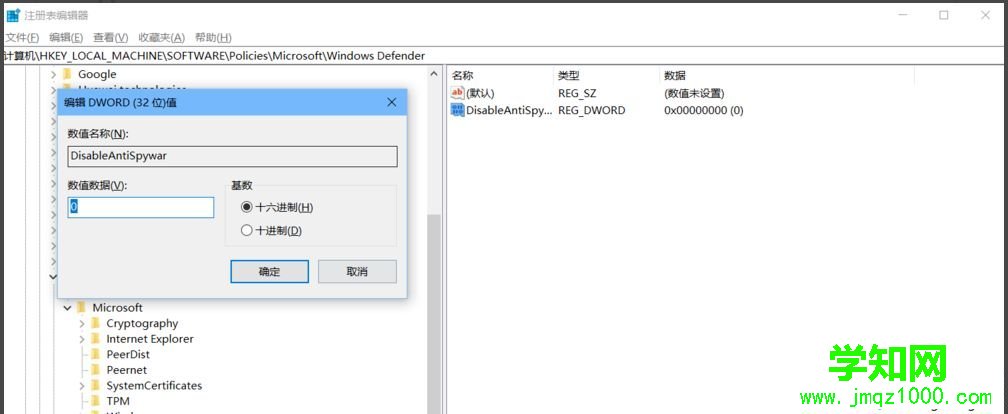Select the TPM tree item

point(118,401)
